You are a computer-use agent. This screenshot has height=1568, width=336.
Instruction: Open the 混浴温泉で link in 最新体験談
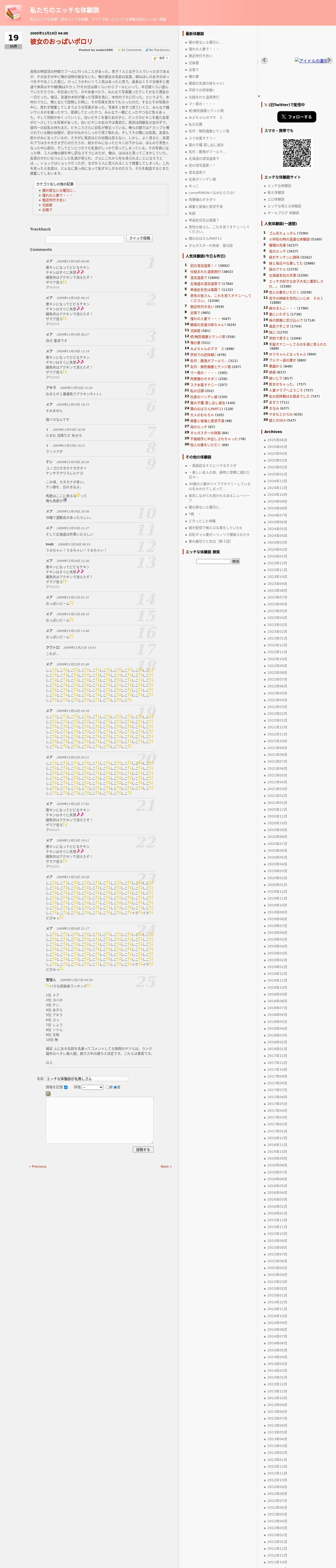click(197, 172)
